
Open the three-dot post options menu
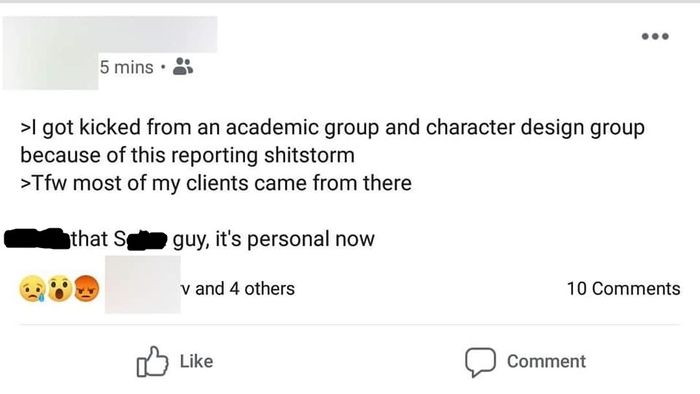(x=655, y=36)
